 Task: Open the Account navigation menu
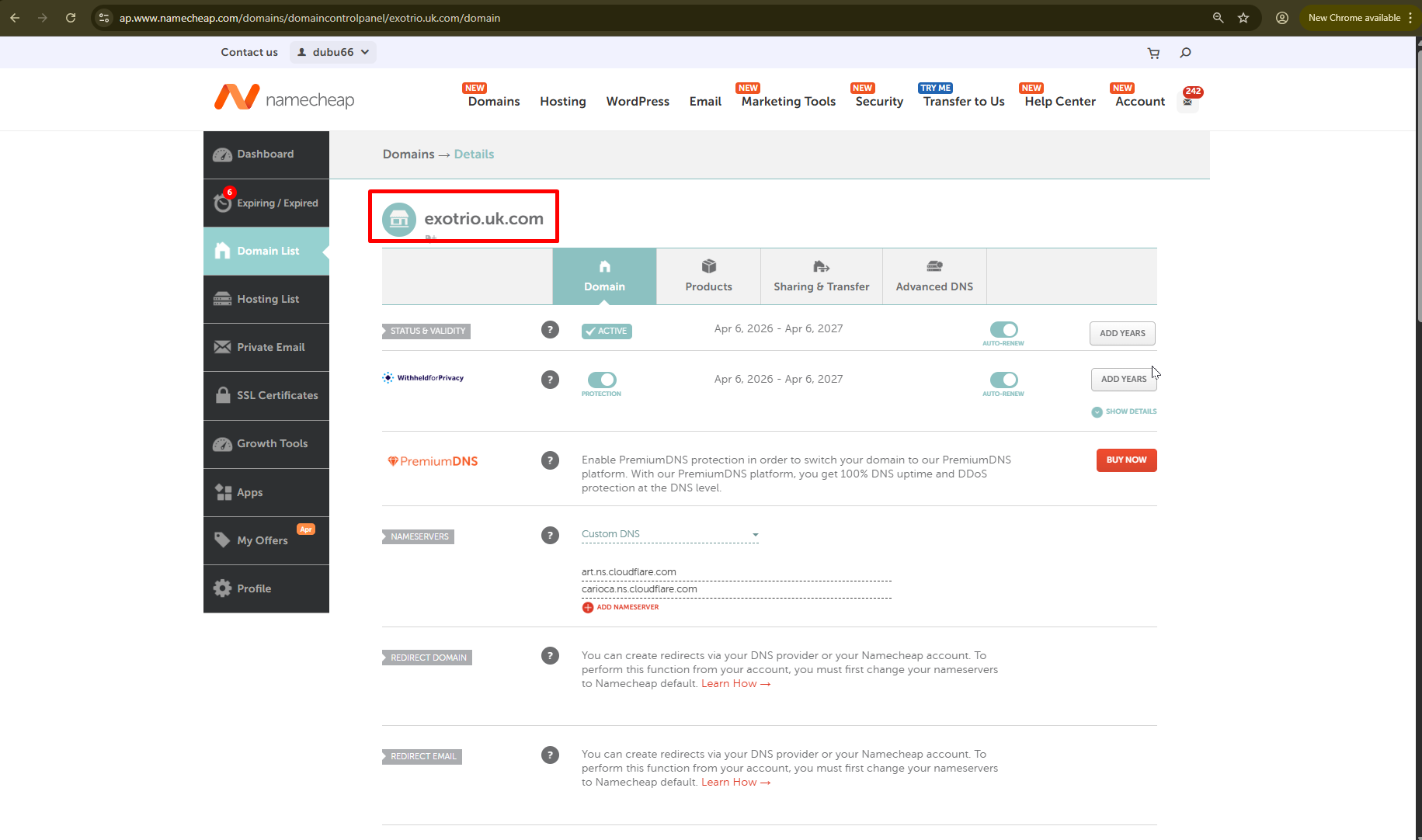(x=1140, y=102)
